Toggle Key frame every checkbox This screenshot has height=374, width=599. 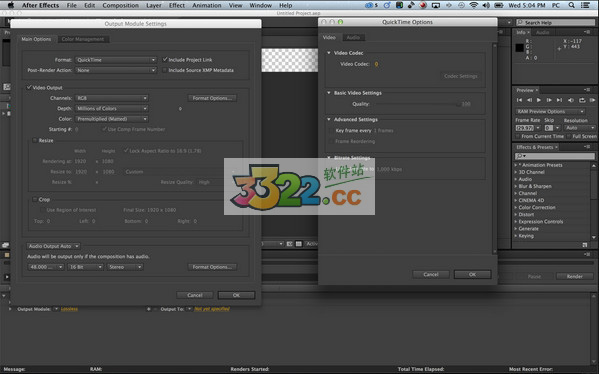point(331,131)
